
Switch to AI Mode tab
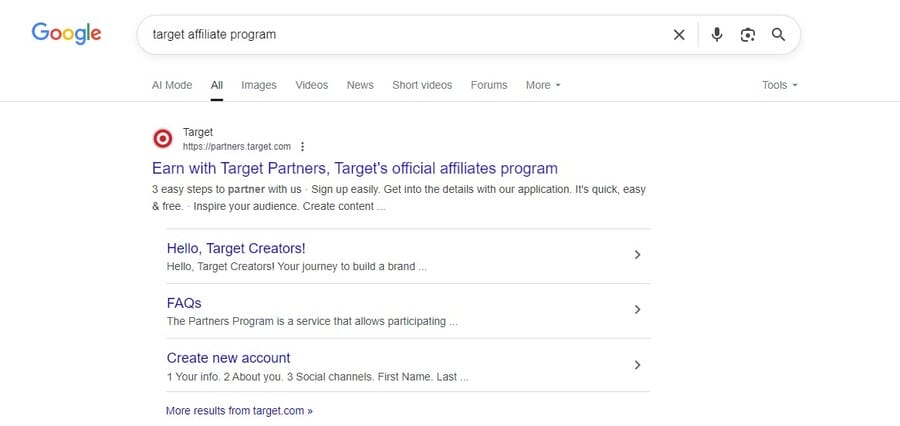point(172,85)
